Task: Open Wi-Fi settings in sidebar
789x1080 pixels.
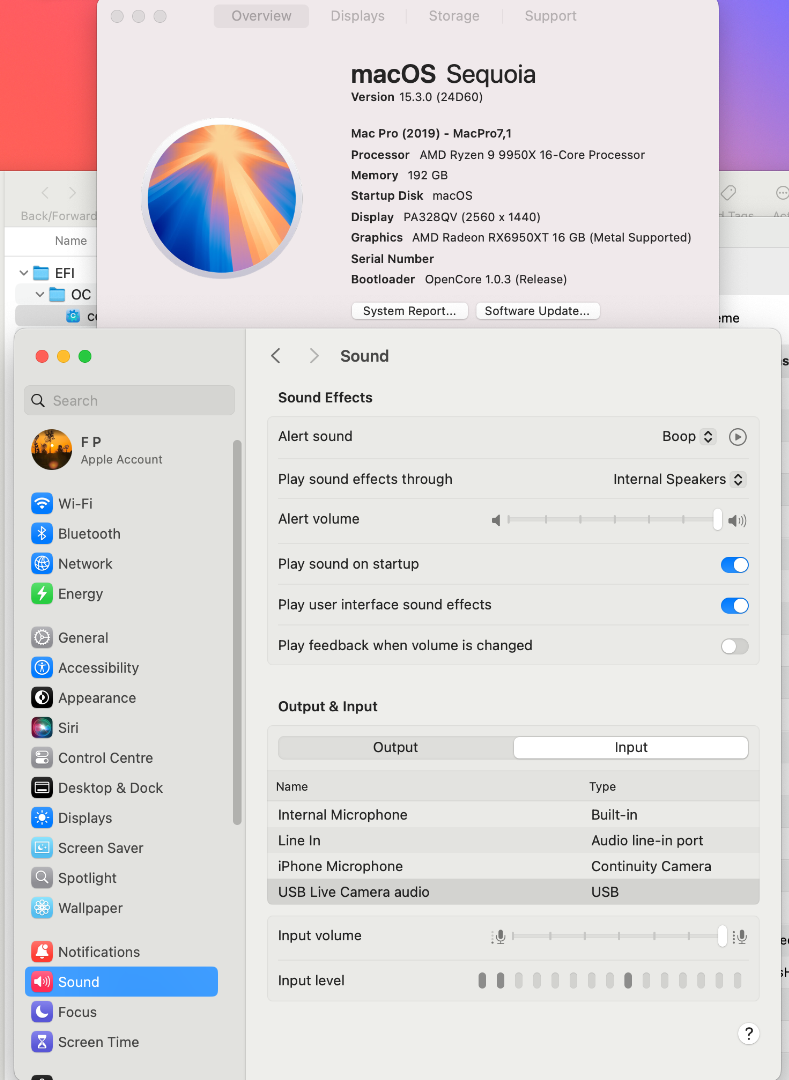Action: 75,504
